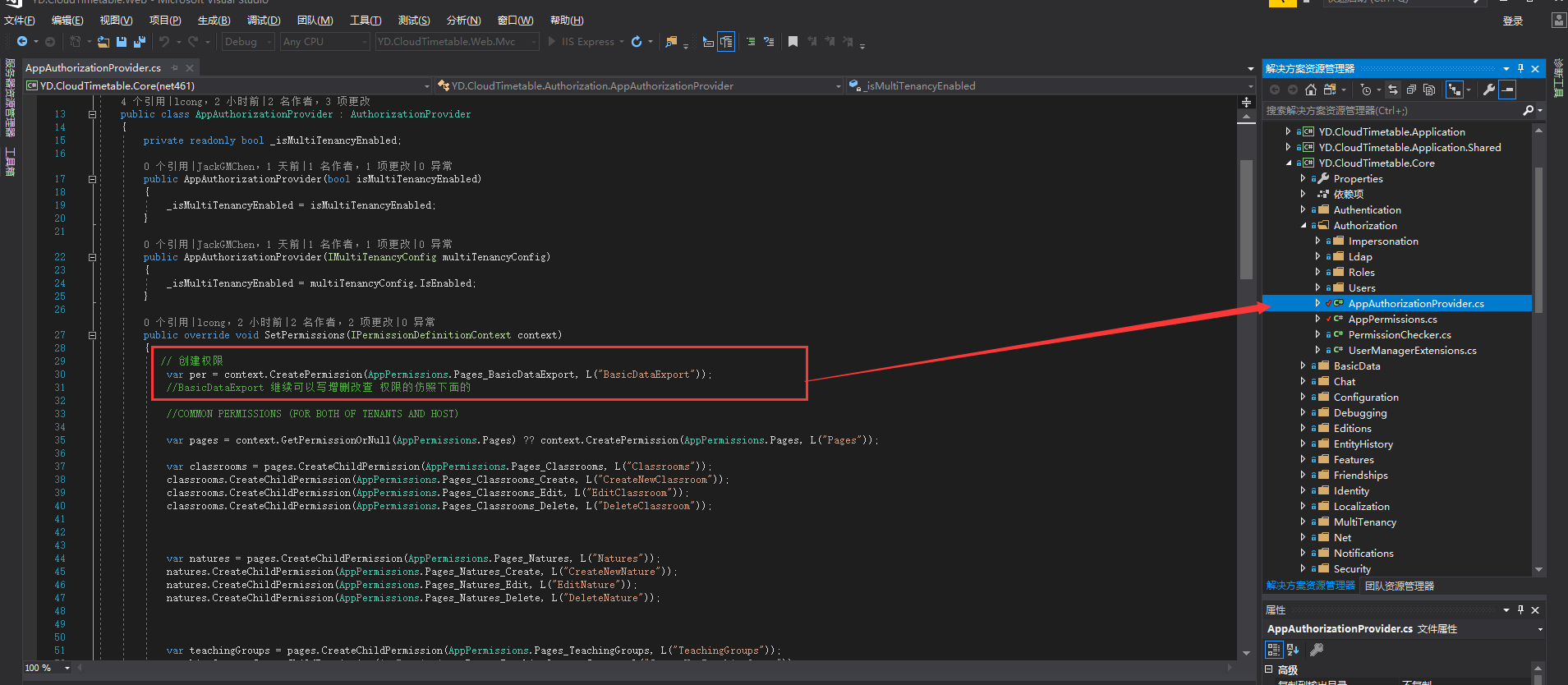The image size is (1568, 685).
Task: Click the Property Pages key icon in Properties
Action: coord(1317,650)
